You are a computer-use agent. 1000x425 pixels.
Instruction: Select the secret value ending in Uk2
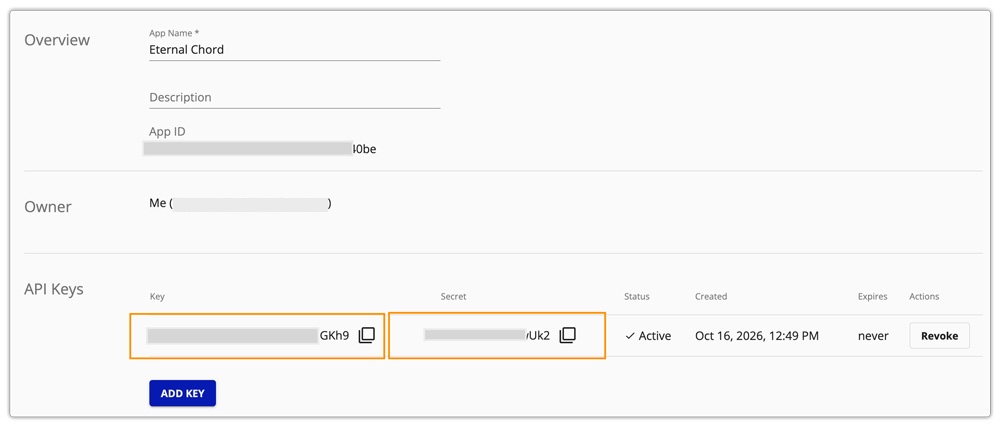487,336
